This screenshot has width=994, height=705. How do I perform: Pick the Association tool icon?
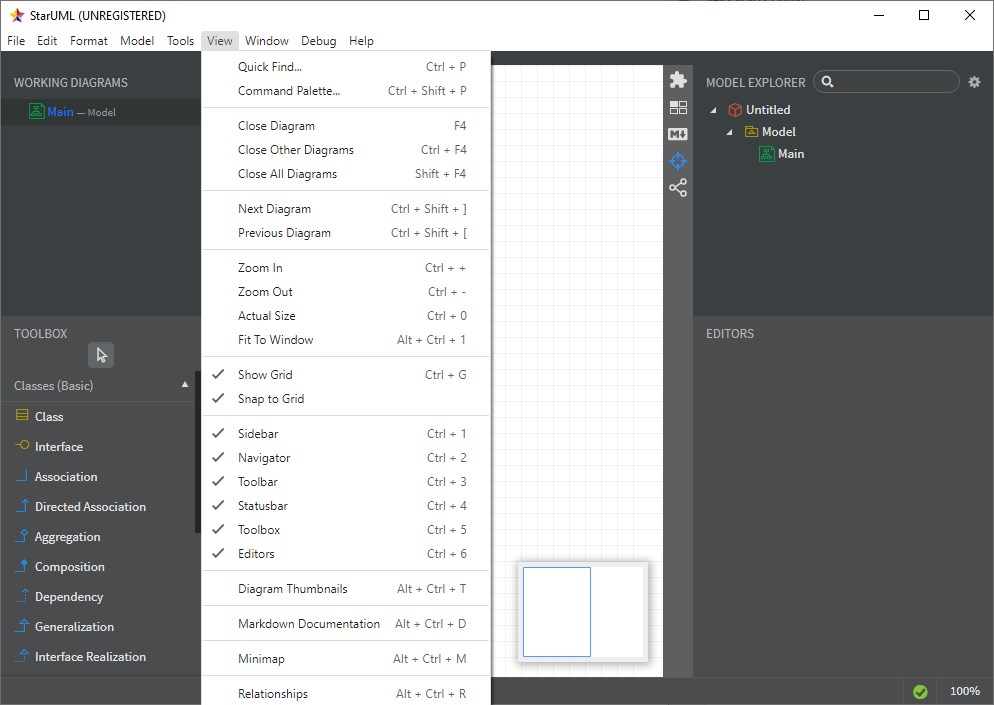[22, 475]
